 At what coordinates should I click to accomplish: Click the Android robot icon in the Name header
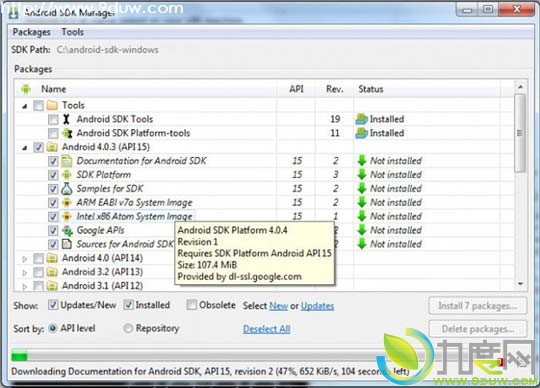click(26, 89)
